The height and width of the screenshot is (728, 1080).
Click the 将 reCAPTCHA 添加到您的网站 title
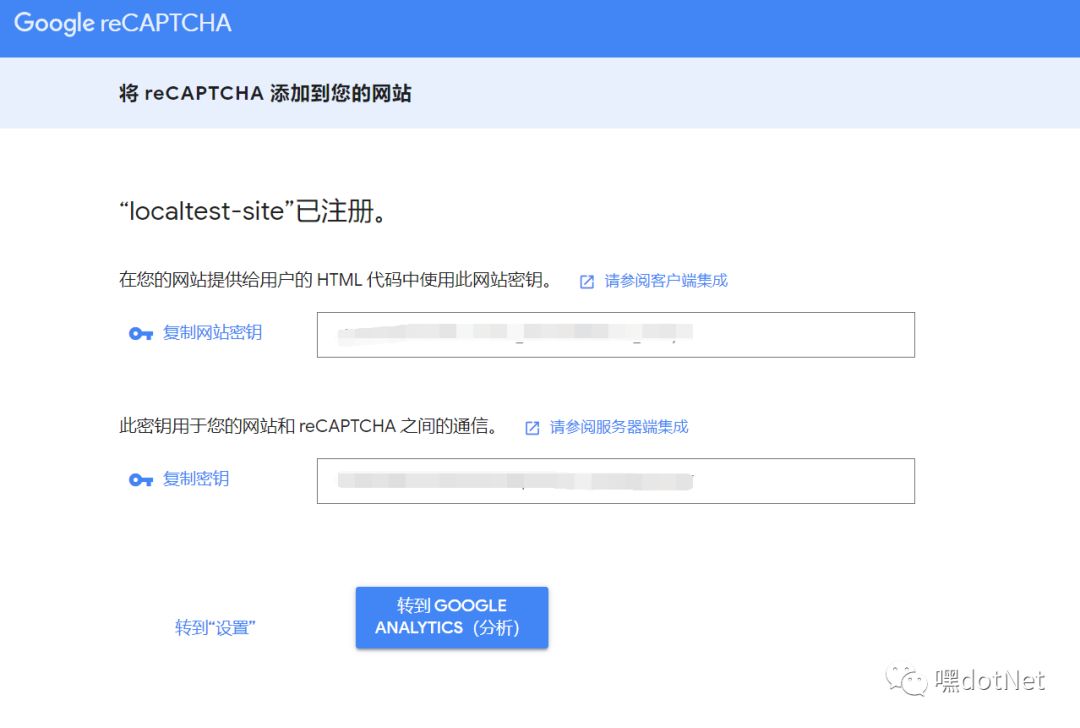point(265,93)
